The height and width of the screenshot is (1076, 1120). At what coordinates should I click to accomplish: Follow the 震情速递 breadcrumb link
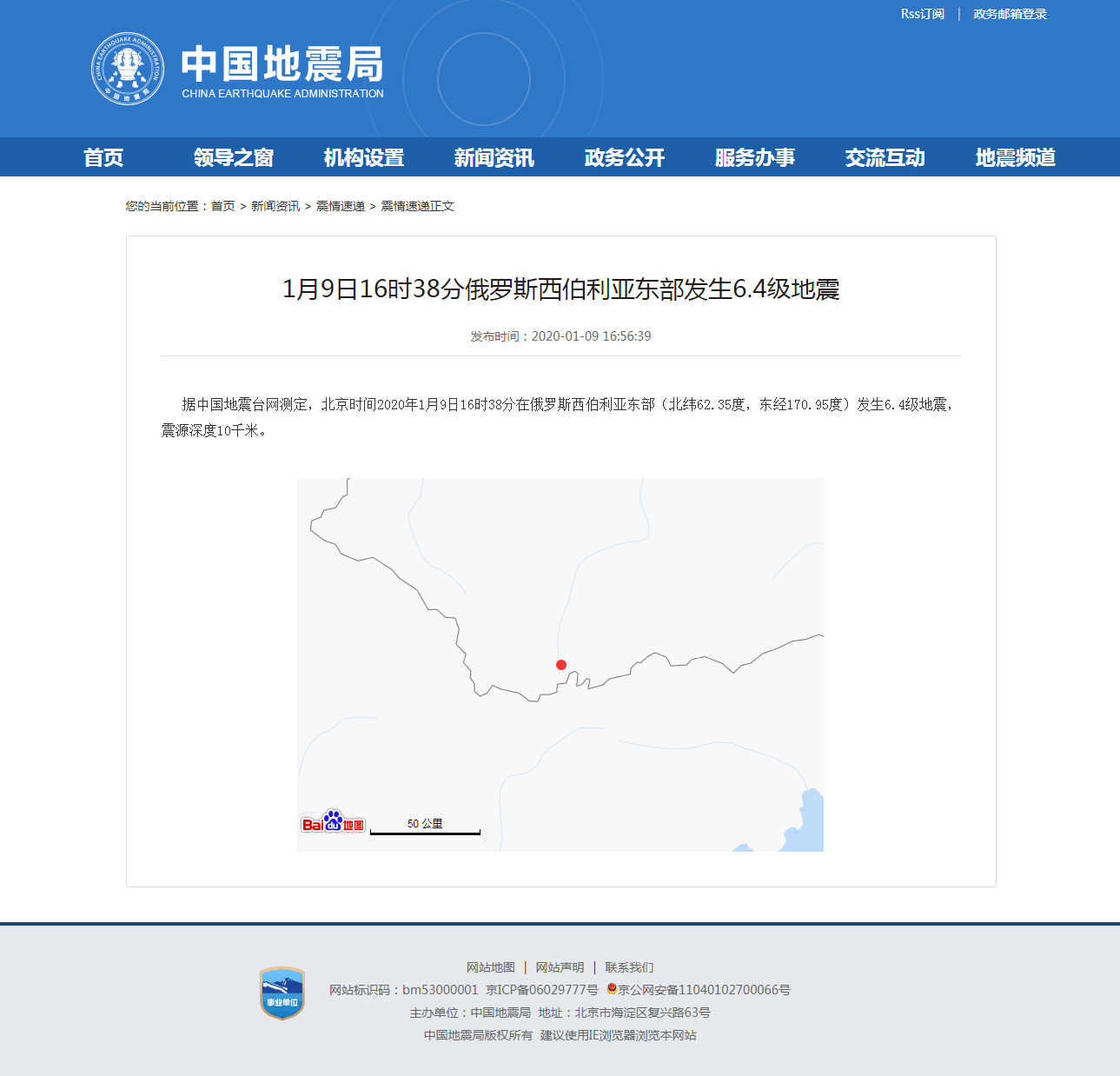341,206
